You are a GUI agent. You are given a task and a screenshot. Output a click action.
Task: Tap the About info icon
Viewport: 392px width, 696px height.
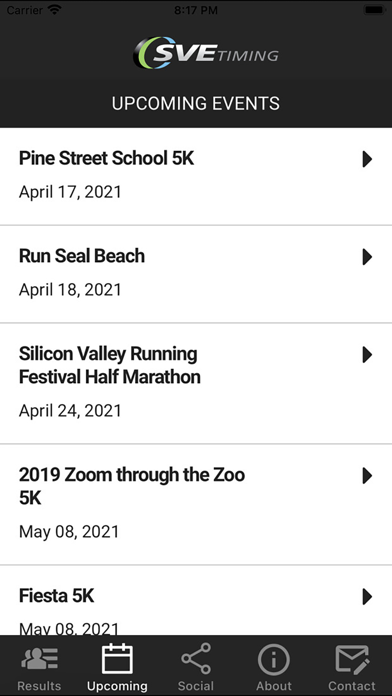click(274, 659)
